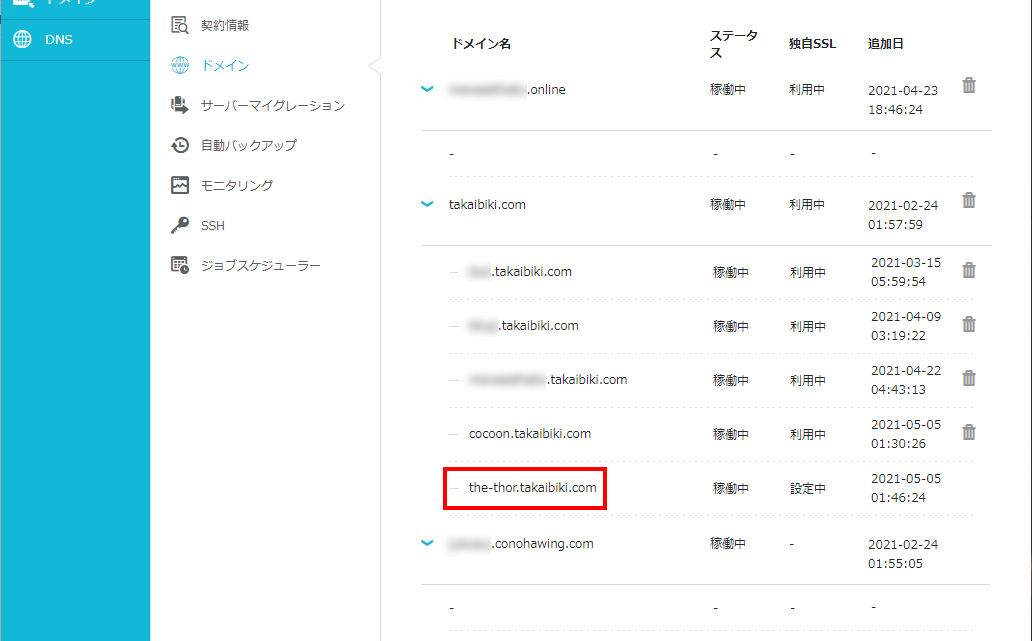Click 利用中 SSL status of .online row
The image size is (1032, 641).
(x=807, y=90)
